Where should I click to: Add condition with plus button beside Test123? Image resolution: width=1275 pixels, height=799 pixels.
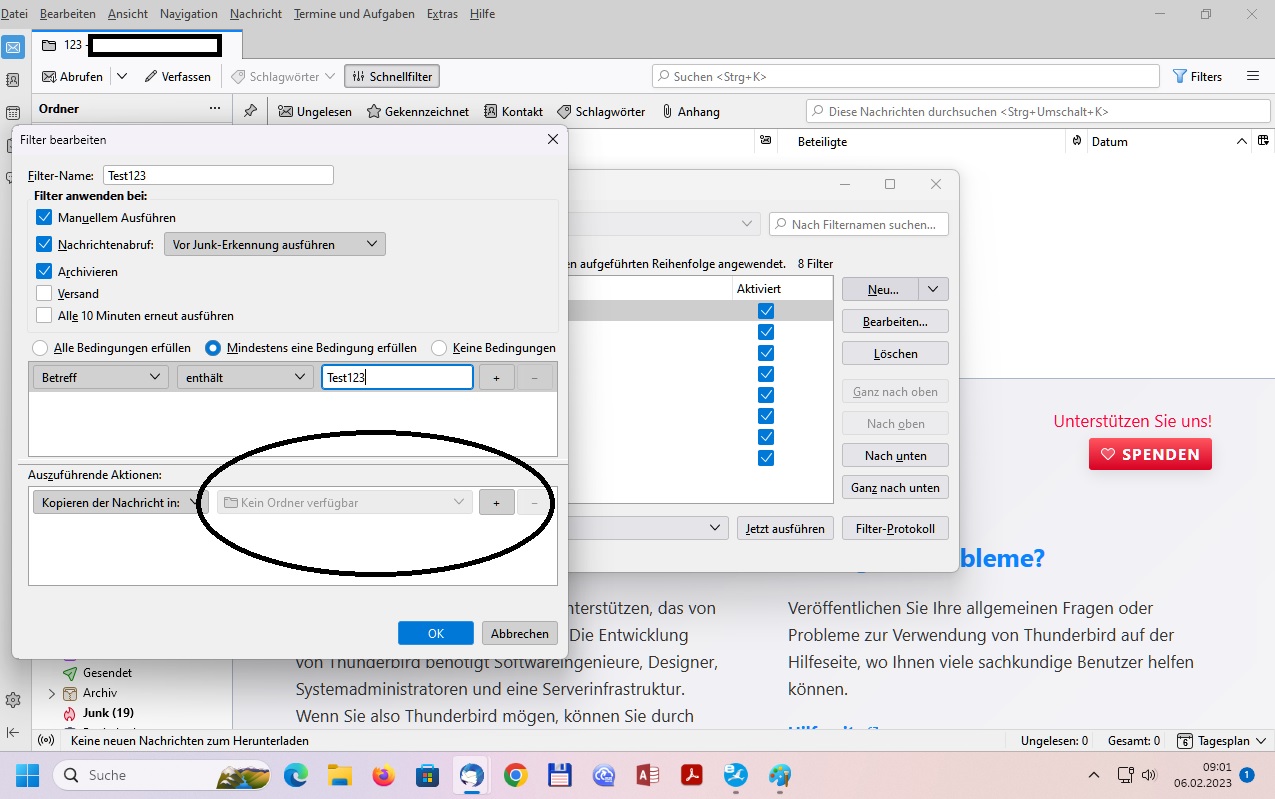(497, 377)
